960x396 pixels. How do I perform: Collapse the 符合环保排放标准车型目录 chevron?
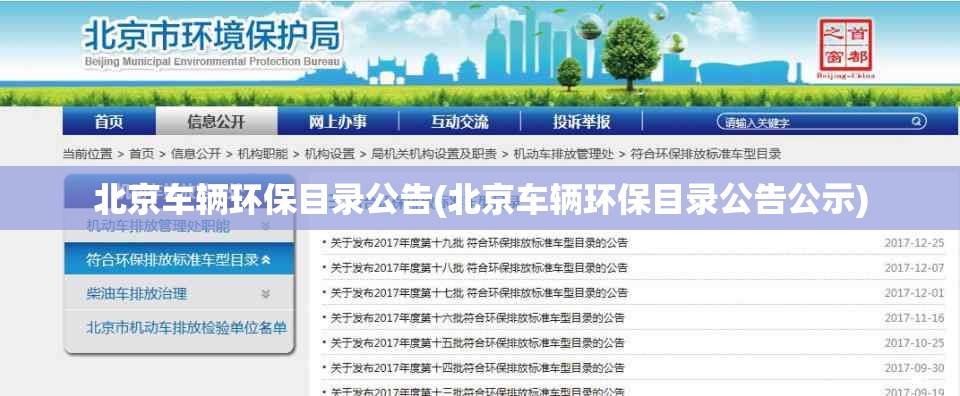266,260
